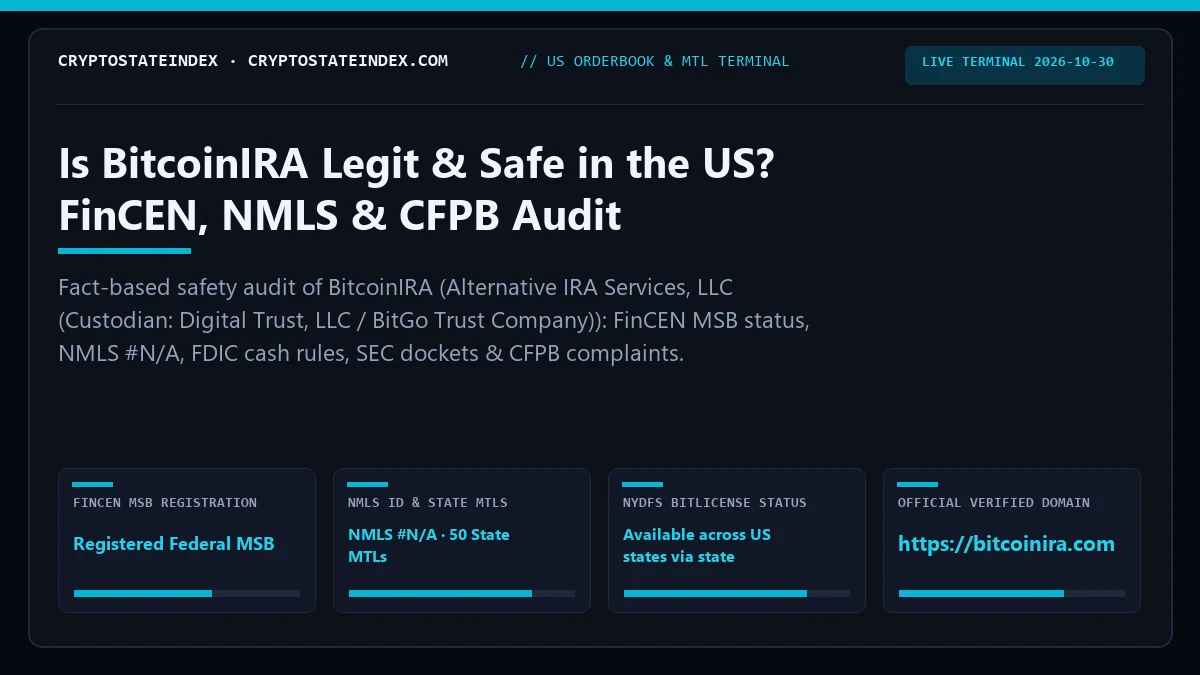The height and width of the screenshot is (675, 1200).
Task: Click the OFFICIAL VERIFIED DOMAIN card label
Action: tap(994, 503)
